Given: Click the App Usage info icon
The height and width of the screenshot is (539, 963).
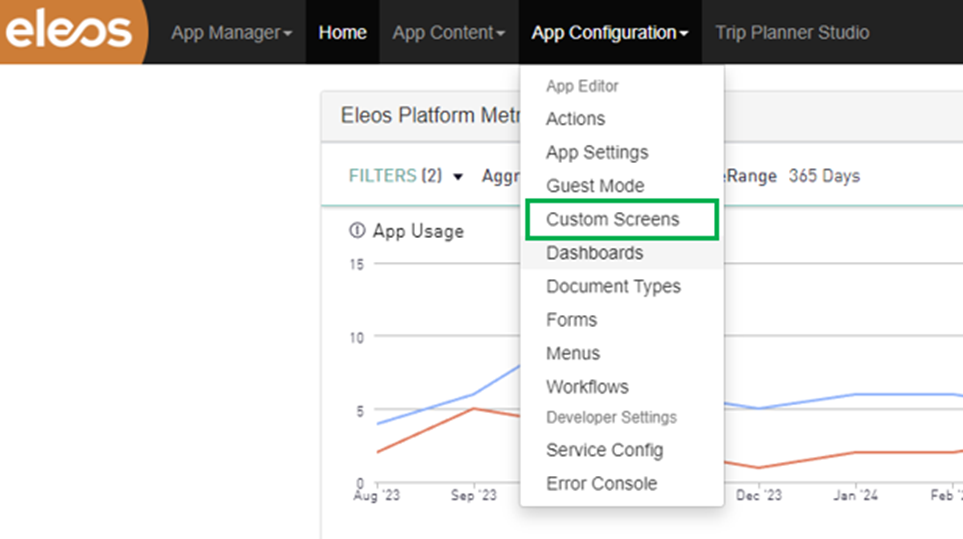Looking at the screenshot, I should pos(357,230).
